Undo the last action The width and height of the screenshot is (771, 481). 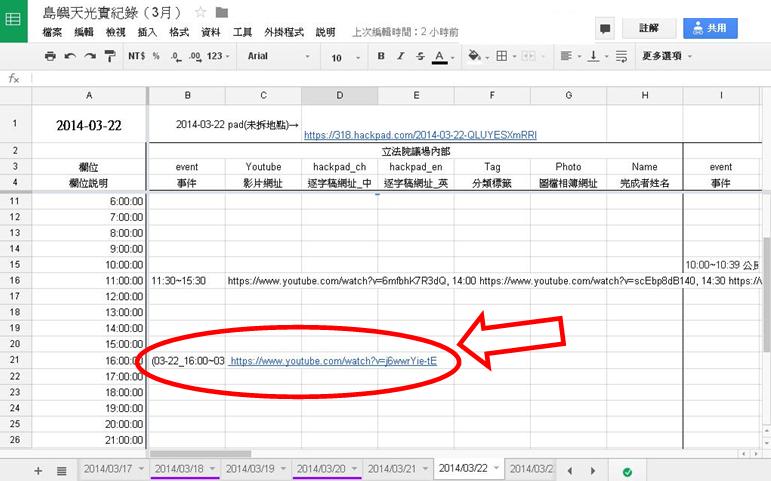point(71,56)
